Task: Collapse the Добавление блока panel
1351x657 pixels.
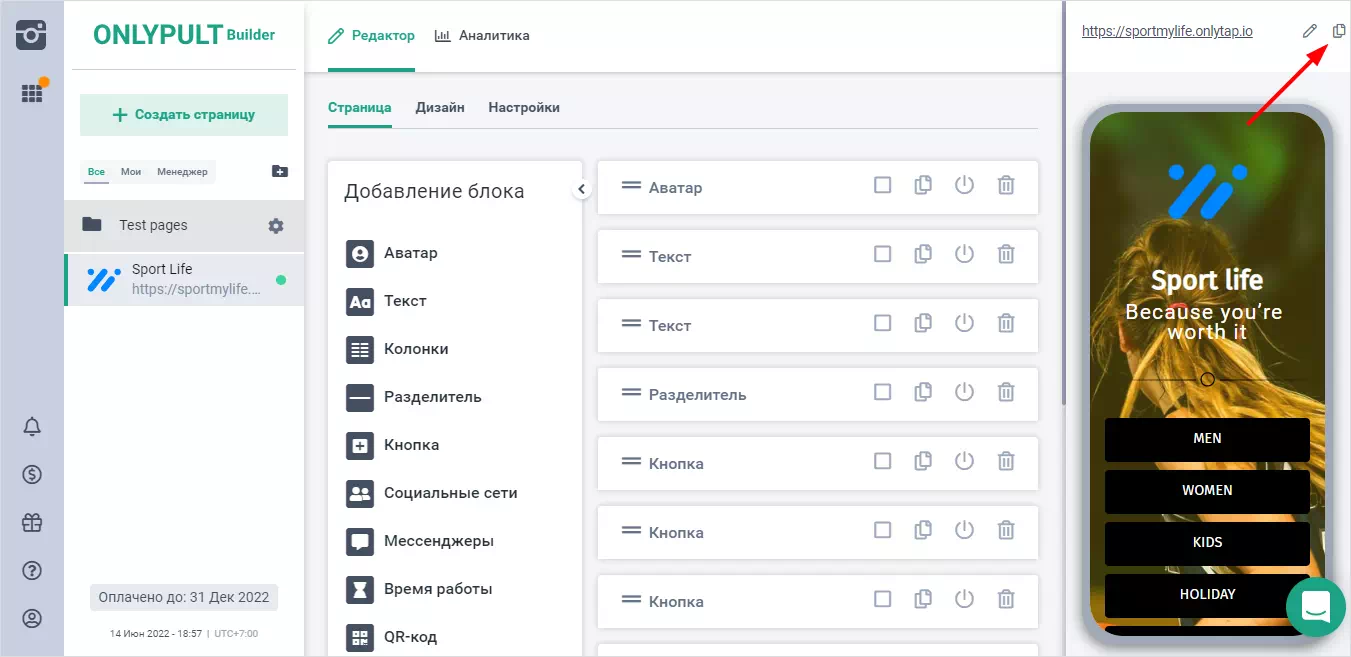Action: 581,189
